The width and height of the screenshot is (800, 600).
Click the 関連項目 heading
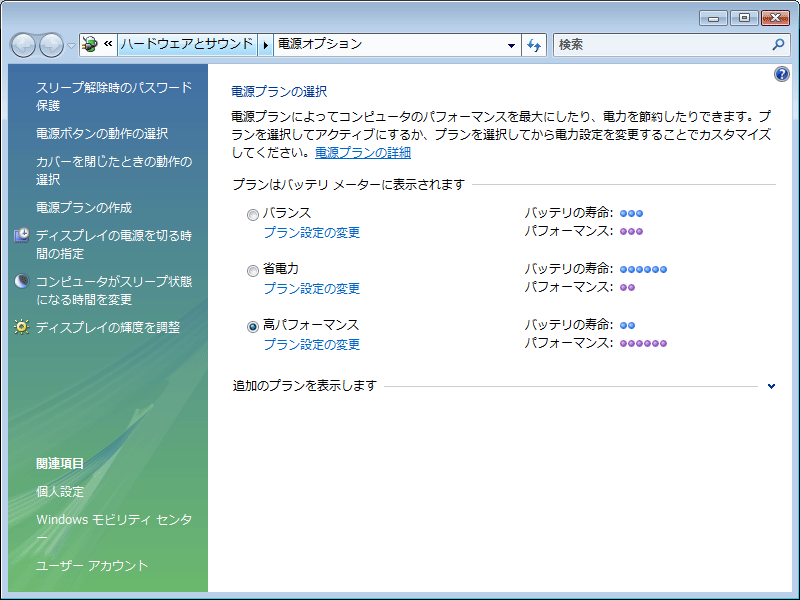coord(60,464)
